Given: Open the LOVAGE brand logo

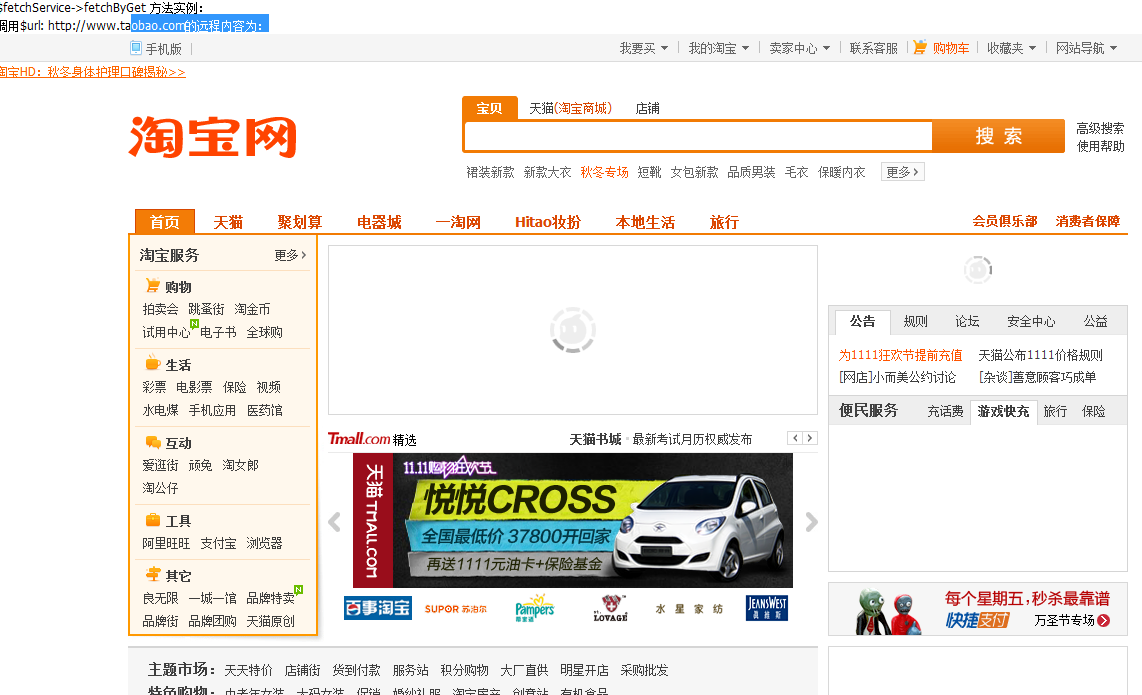Looking at the screenshot, I should 610,608.
